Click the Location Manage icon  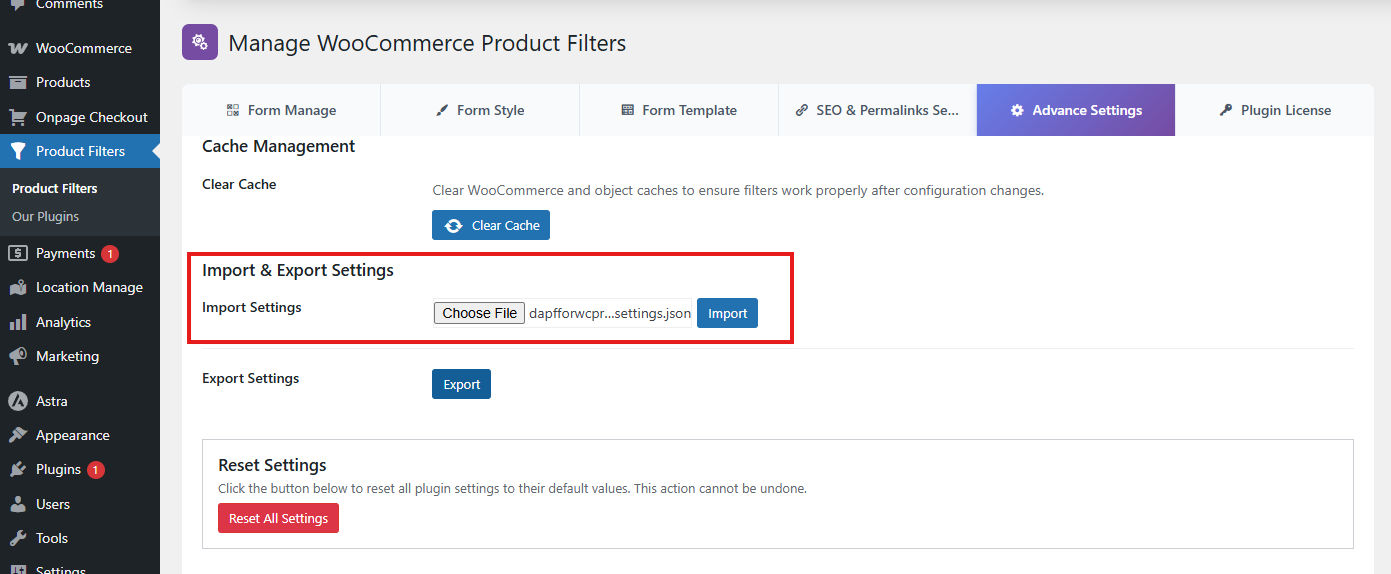tap(17, 287)
